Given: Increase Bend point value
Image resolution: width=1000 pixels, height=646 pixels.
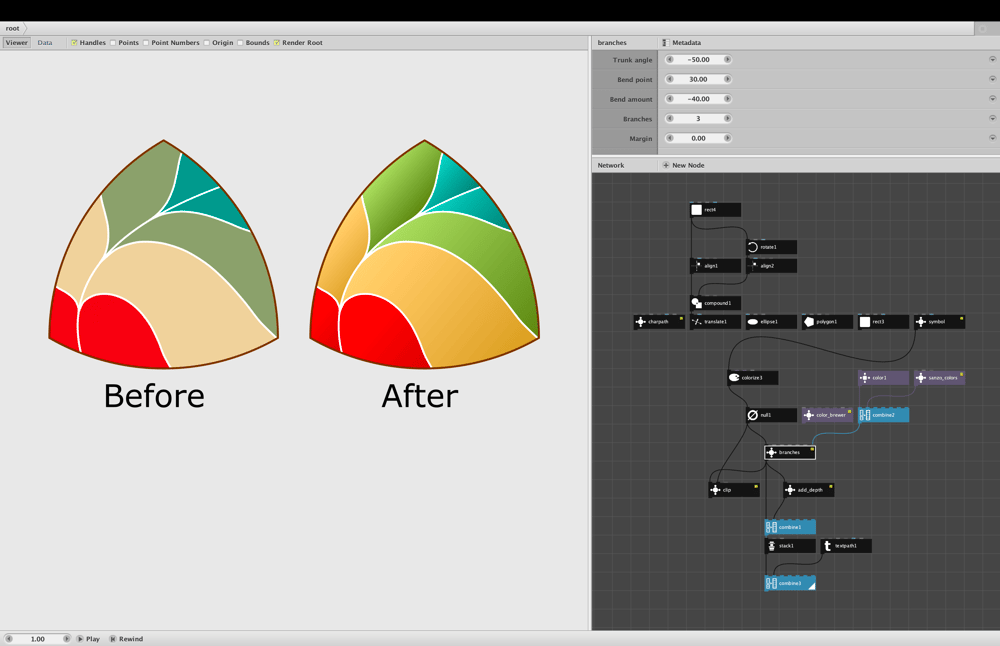Looking at the screenshot, I should point(727,79).
